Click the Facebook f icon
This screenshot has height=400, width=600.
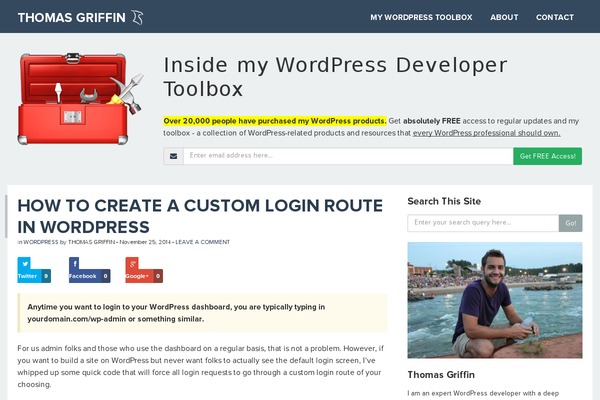click(x=74, y=263)
